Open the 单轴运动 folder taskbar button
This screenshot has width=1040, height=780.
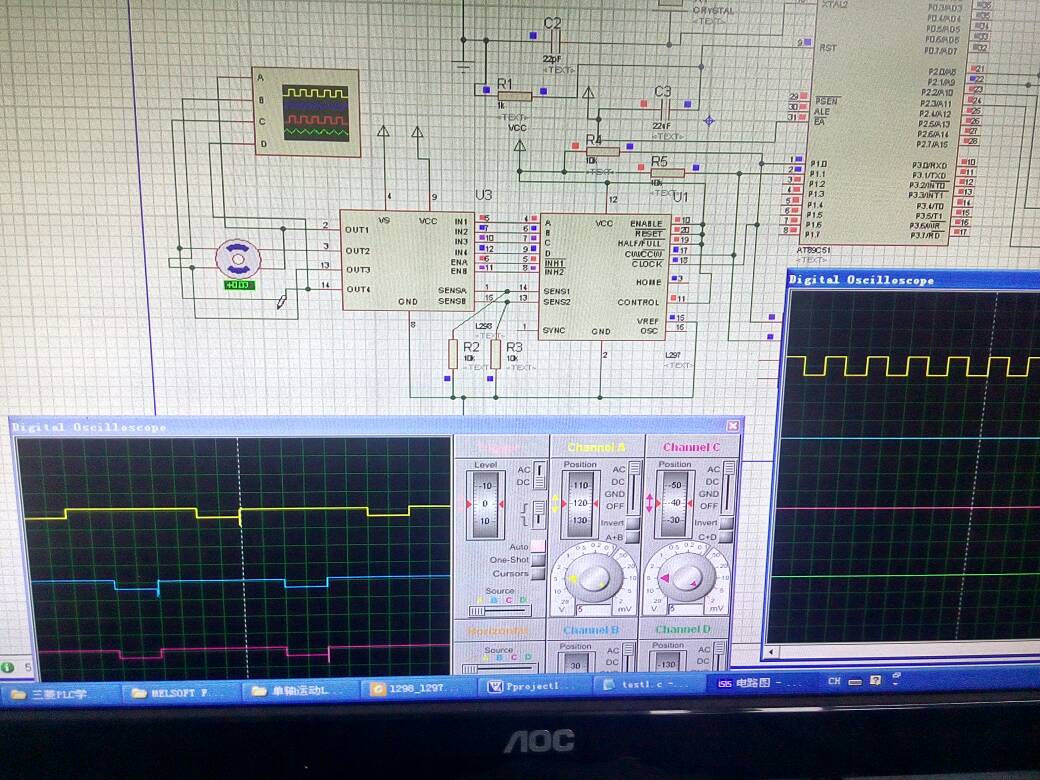[301, 691]
